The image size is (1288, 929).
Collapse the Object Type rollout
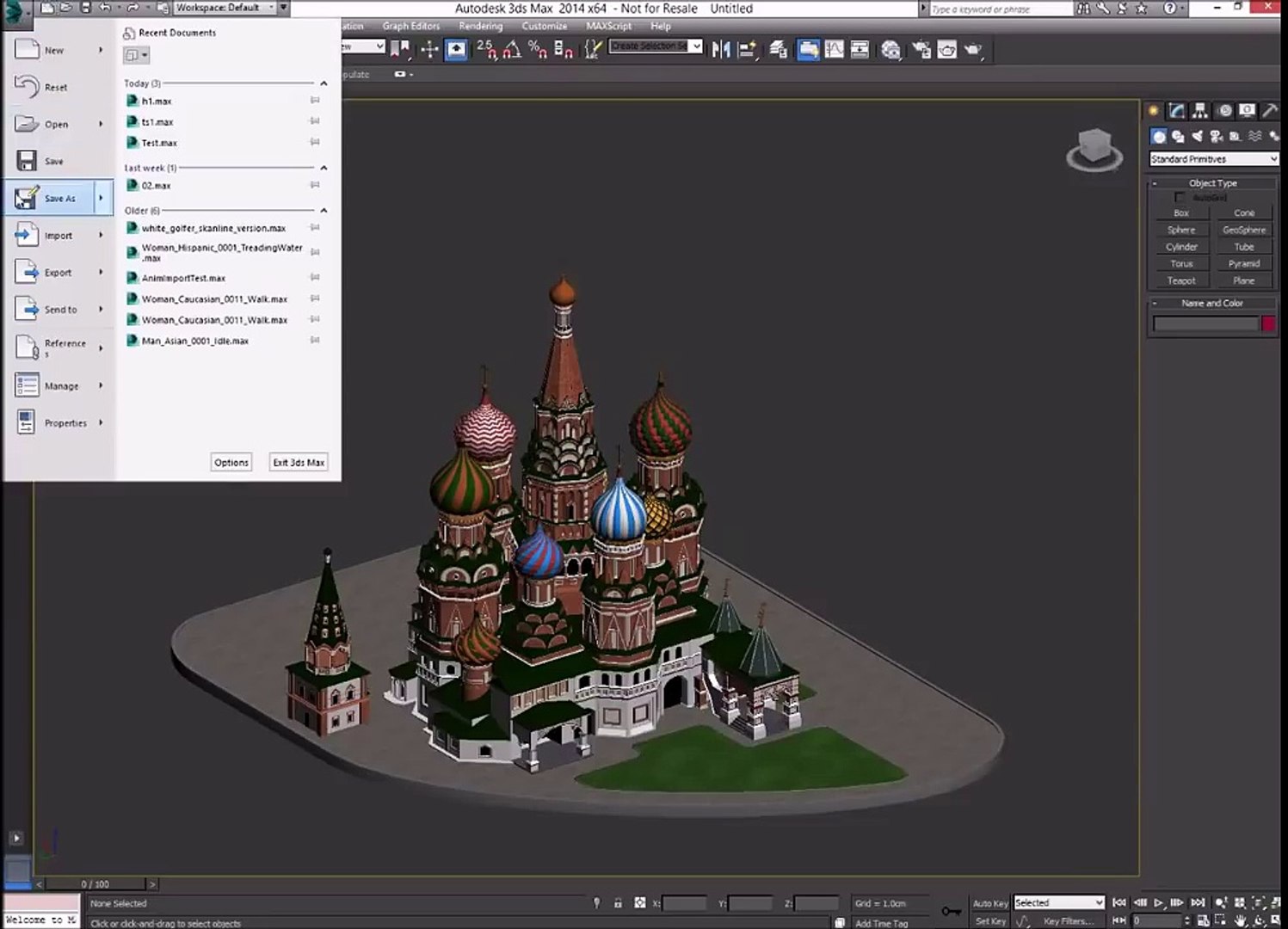coord(1212,183)
